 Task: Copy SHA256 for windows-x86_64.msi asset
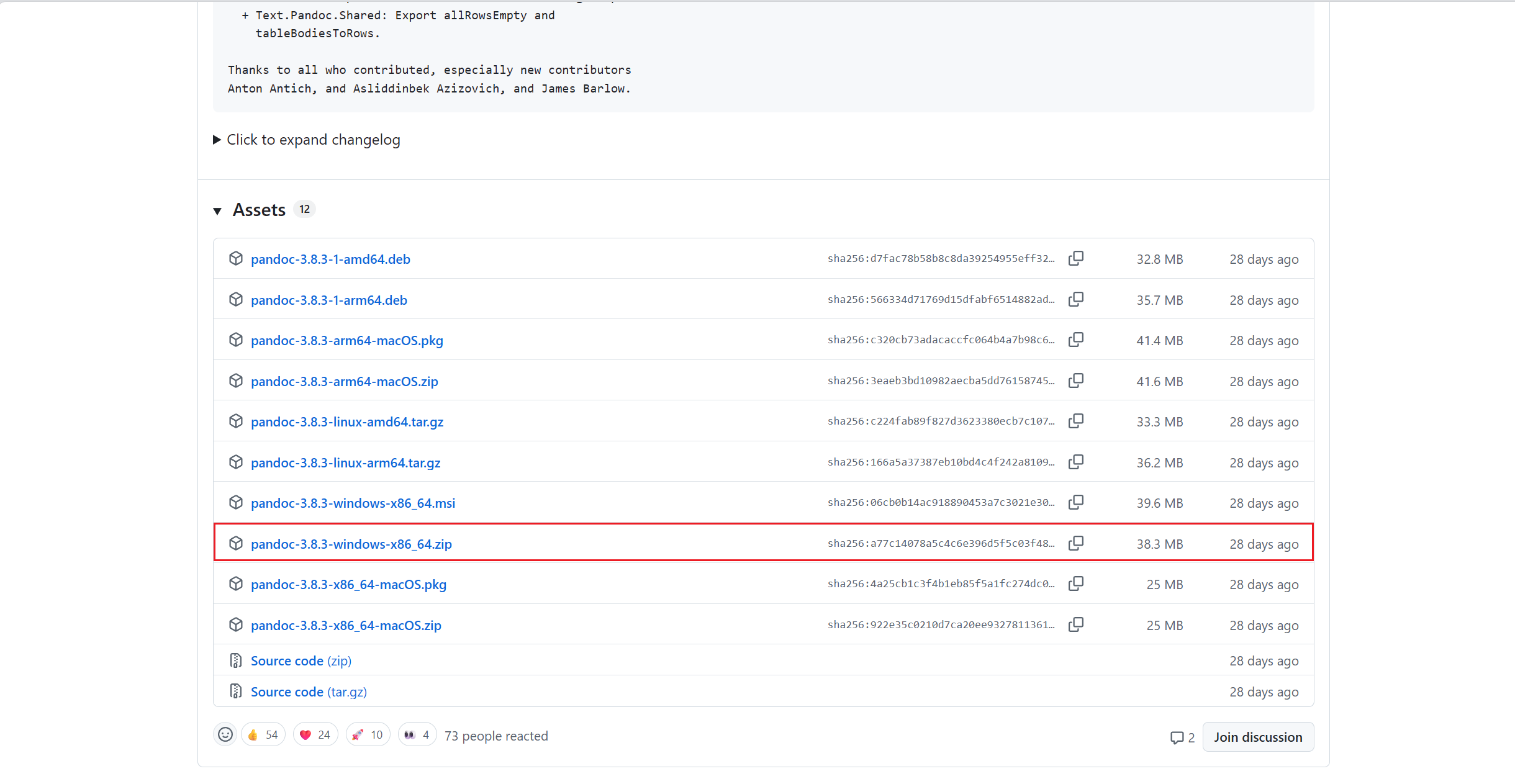pos(1076,502)
